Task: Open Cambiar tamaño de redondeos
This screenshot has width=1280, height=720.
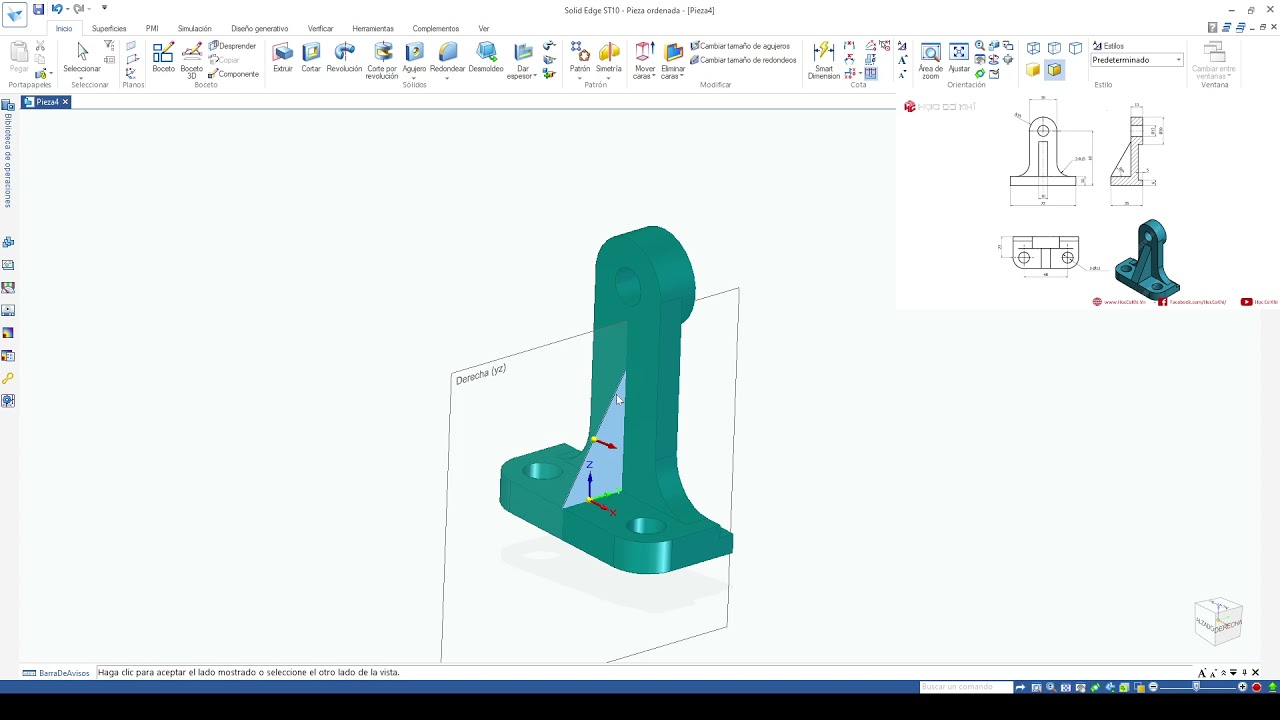Action: (x=743, y=60)
